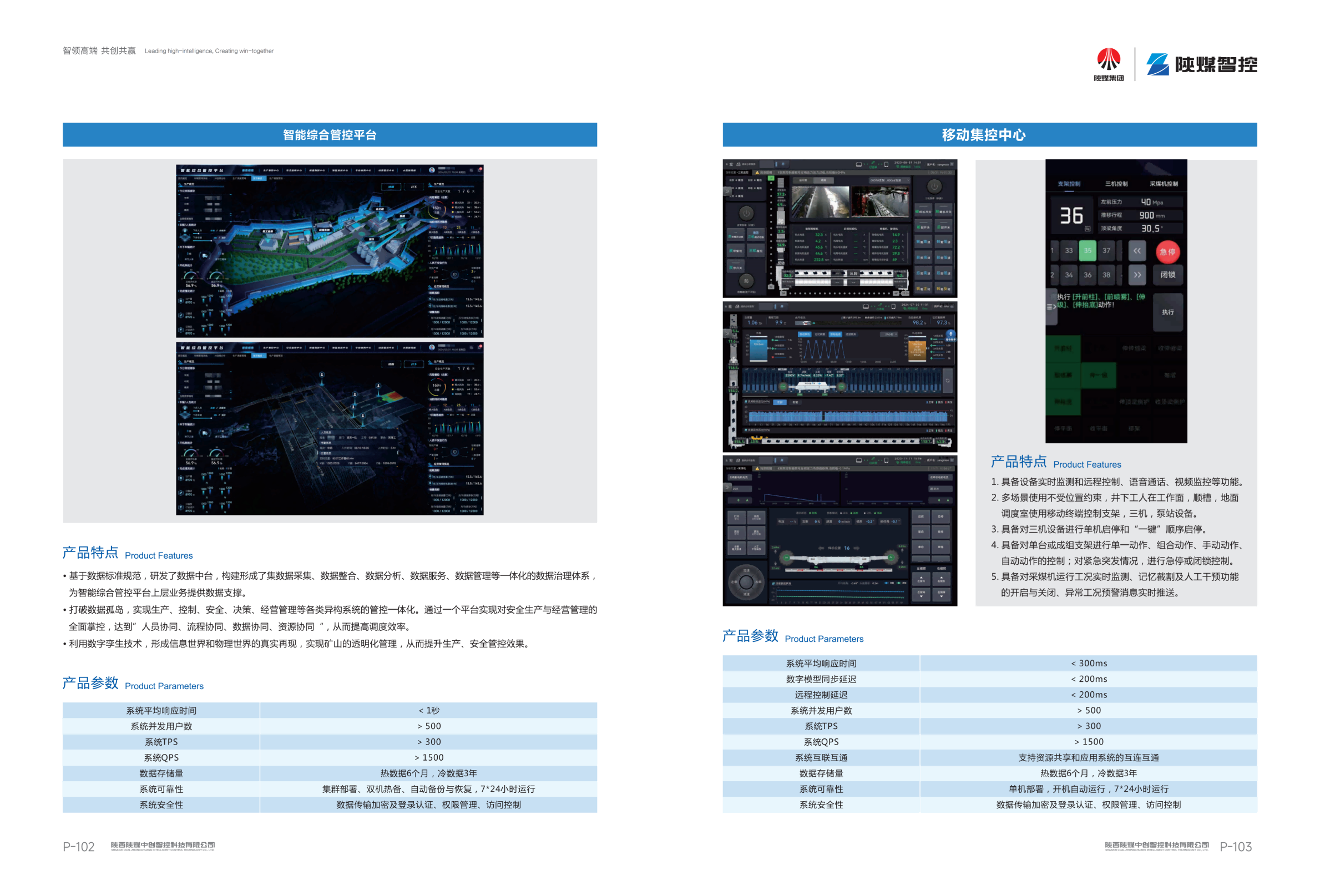Open the side menu handle on mobile panel
The width and height of the screenshot is (1320, 896).
point(1051,306)
